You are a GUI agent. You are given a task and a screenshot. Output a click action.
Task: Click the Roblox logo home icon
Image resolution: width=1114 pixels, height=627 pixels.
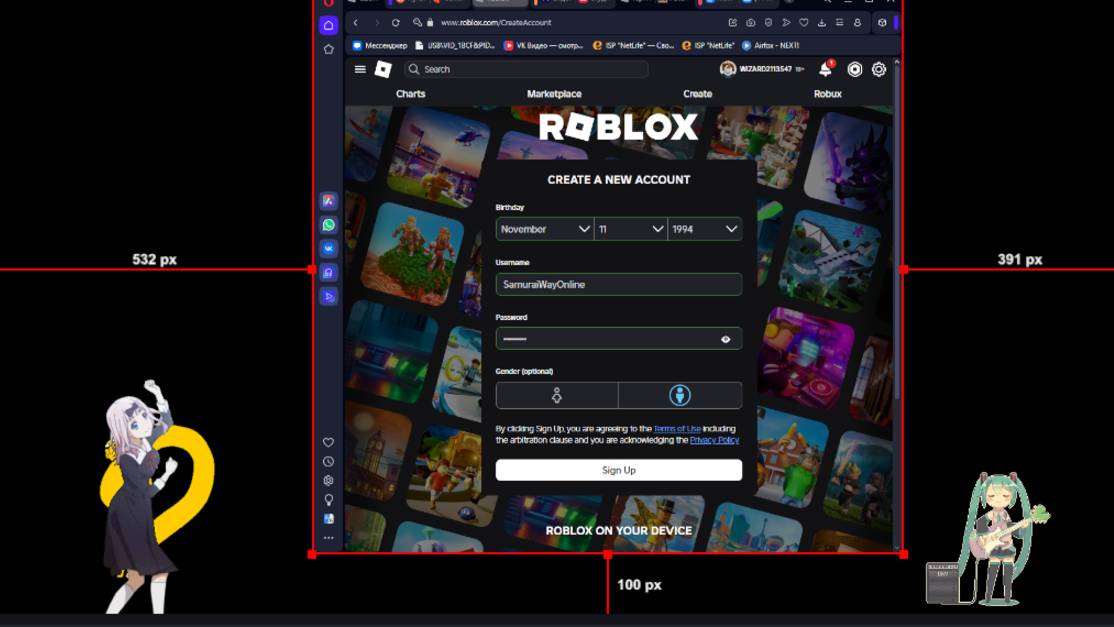point(383,69)
